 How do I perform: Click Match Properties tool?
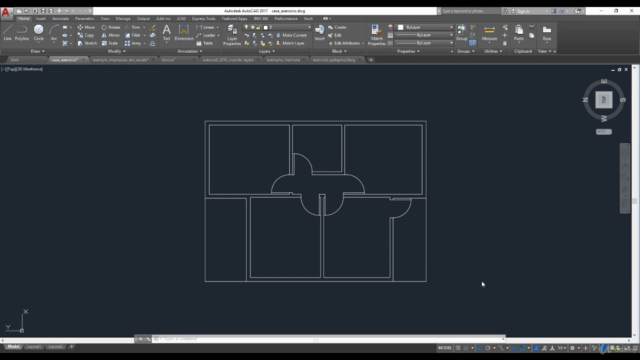pos(376,34)
